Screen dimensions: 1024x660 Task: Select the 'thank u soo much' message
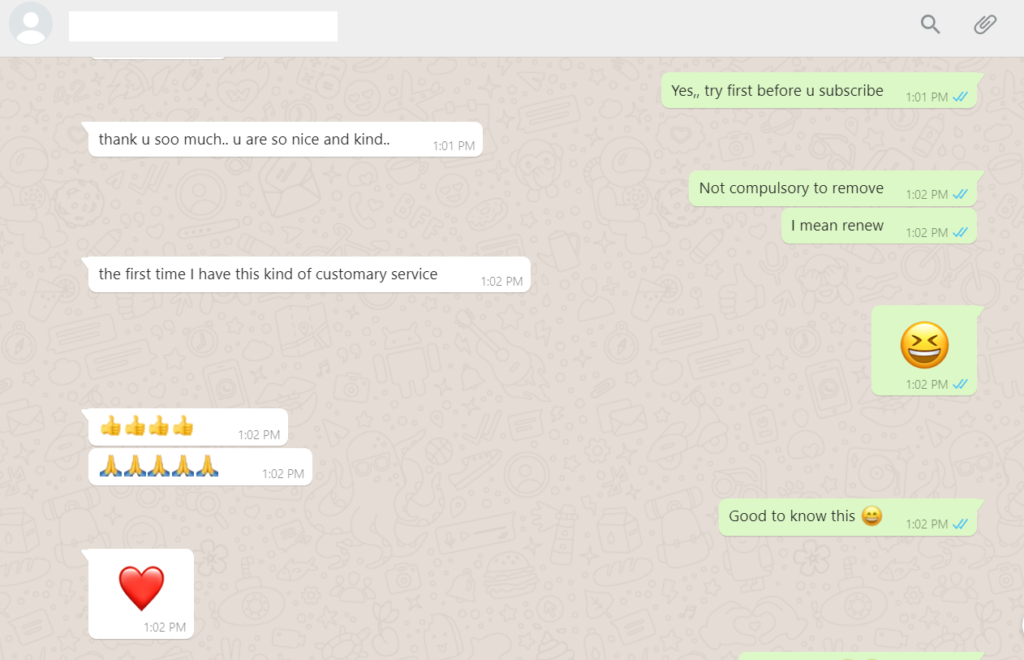(285, 139)
